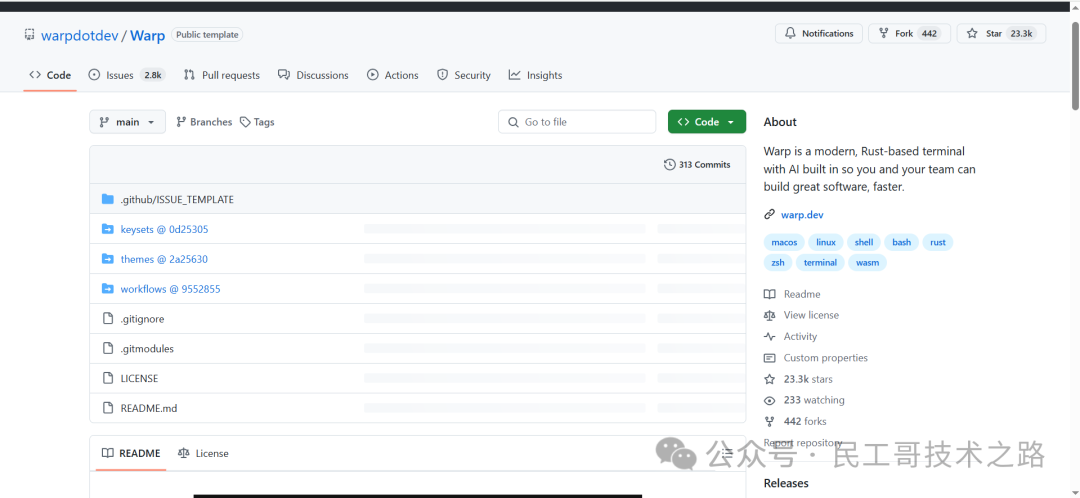Click the submodule icon beside themes
The height and width of the screenshot is (498, 1080).
(107, 259)
